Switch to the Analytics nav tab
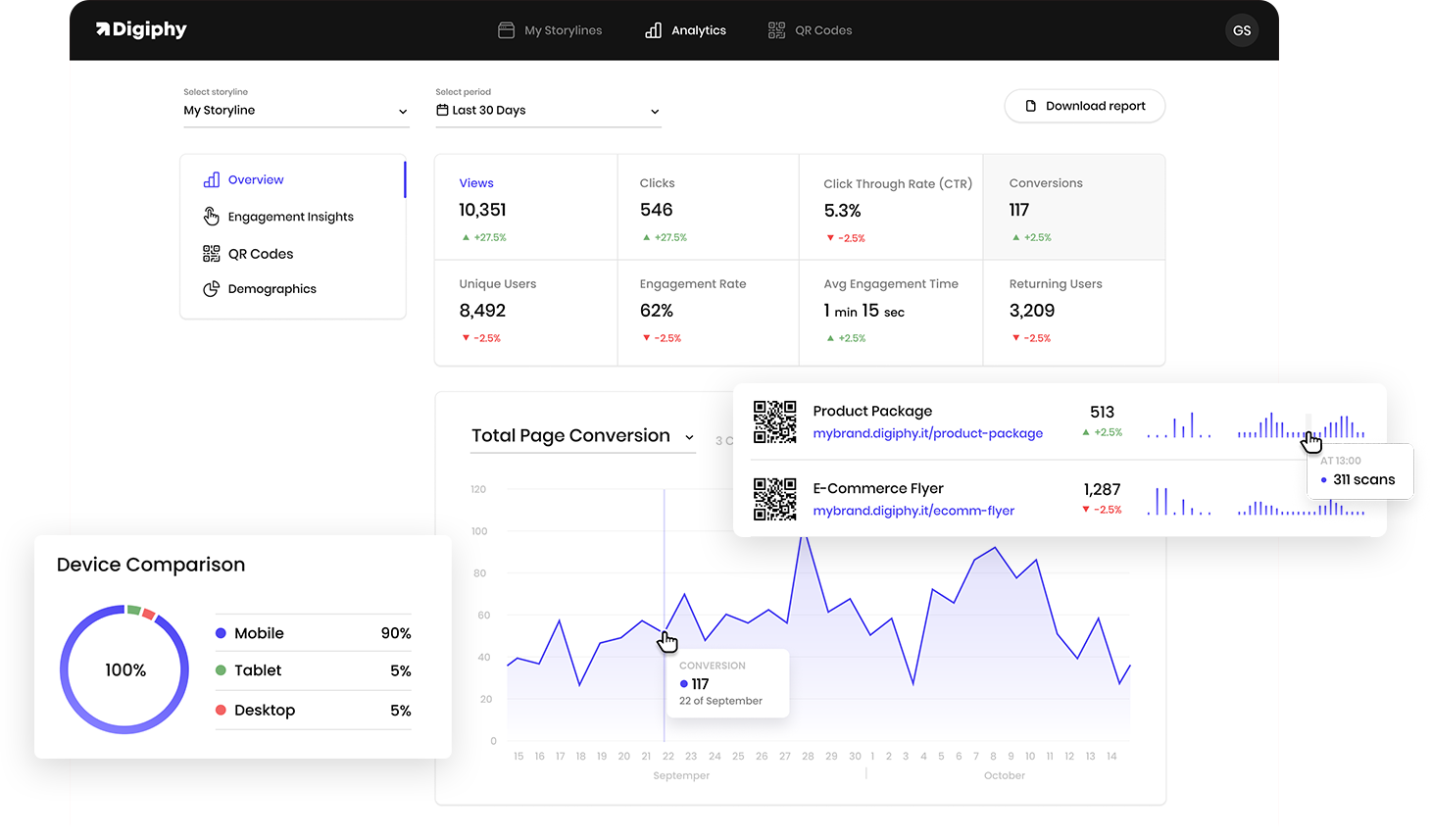1431x840 pixels. pyautogui.click(x=685, y=30)
